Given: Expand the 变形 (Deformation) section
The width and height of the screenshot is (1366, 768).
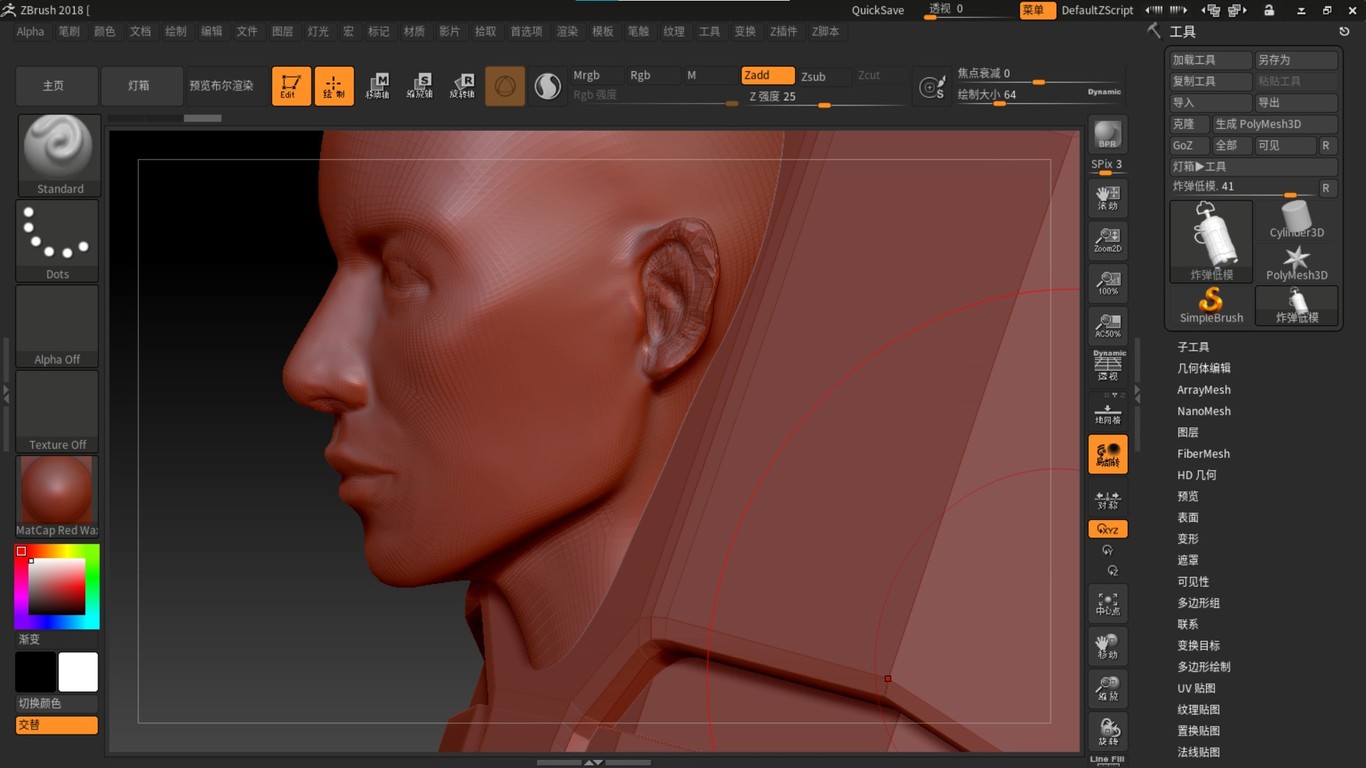Looking at the screenshot, I should click(1188, 539).
